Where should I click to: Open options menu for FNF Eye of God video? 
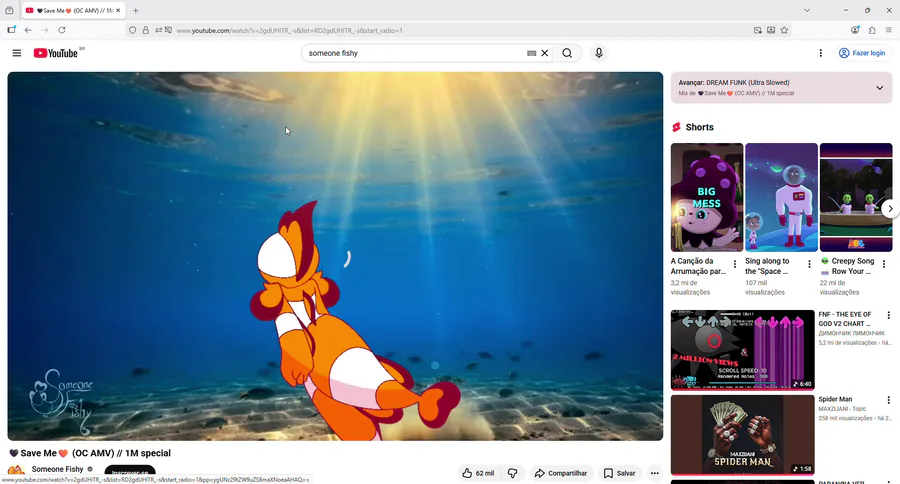pyautogui.click(x=889, y=315)
